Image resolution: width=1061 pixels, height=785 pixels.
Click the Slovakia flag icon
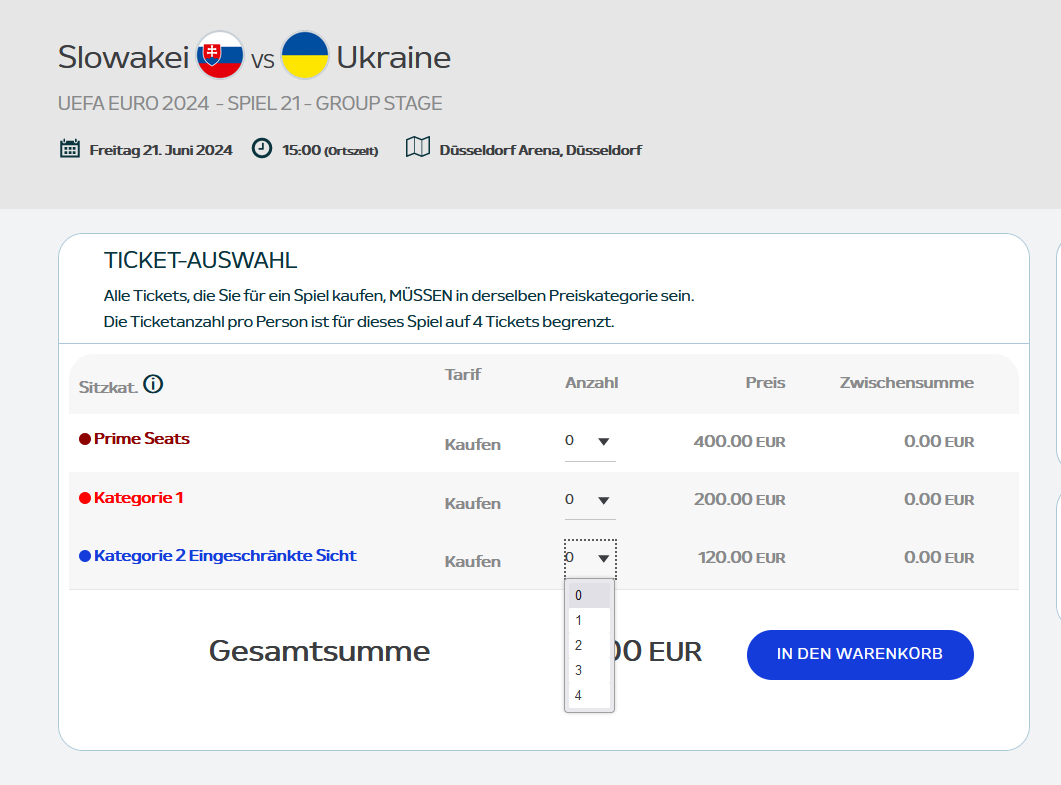coord(220,56)
